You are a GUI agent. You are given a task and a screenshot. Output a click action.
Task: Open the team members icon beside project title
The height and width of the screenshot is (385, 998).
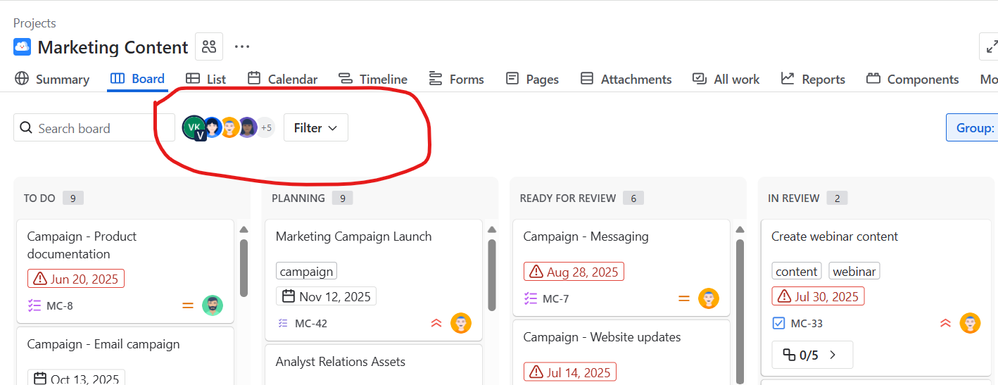pyautogui.click(x=209, y=46)
